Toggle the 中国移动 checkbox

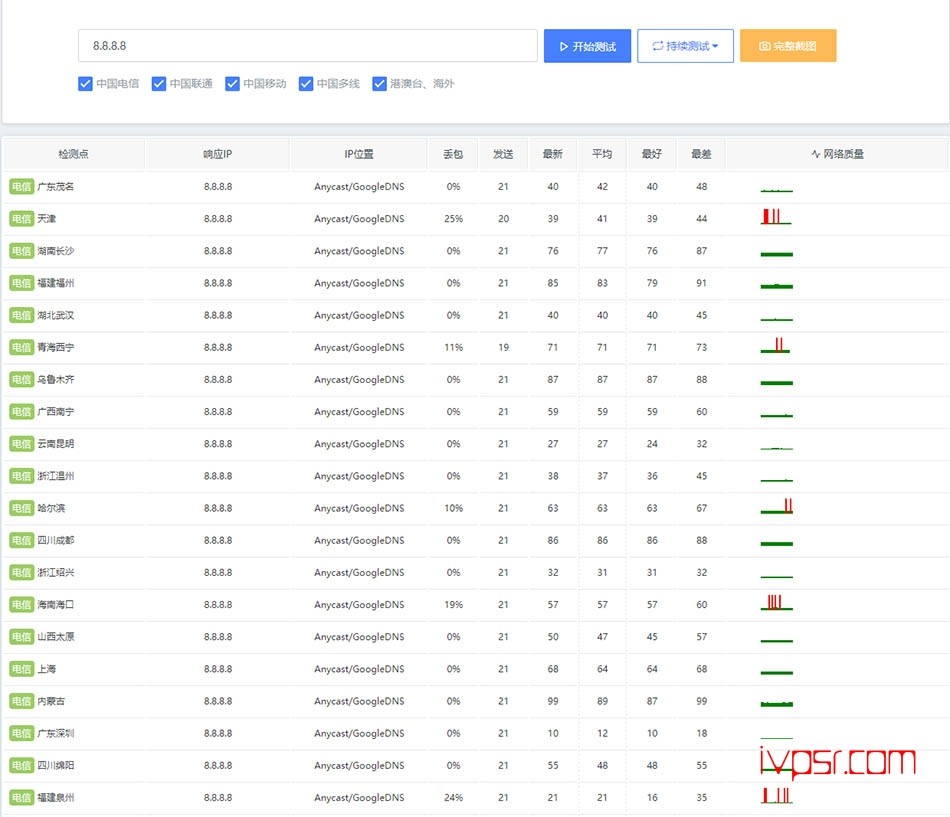[232, 84]
